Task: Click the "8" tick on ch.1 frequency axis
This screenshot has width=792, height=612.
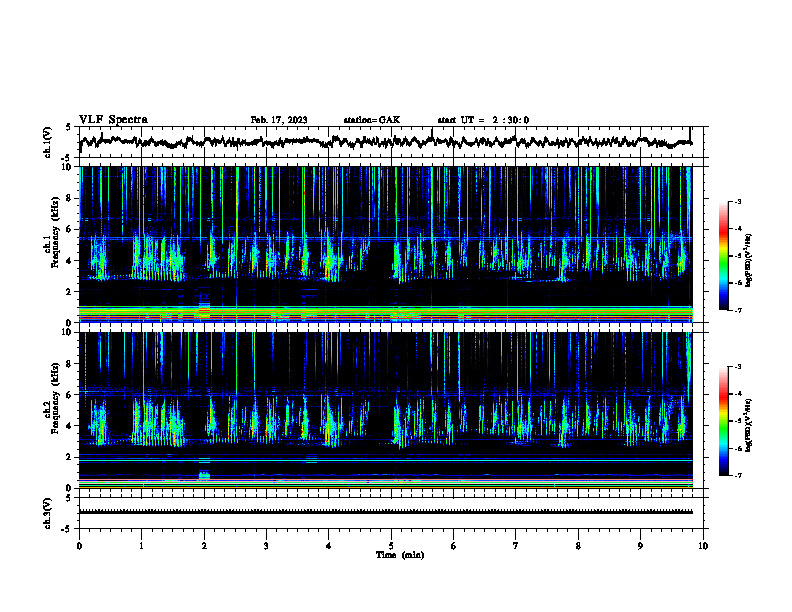Action: (x=70, y=198)
